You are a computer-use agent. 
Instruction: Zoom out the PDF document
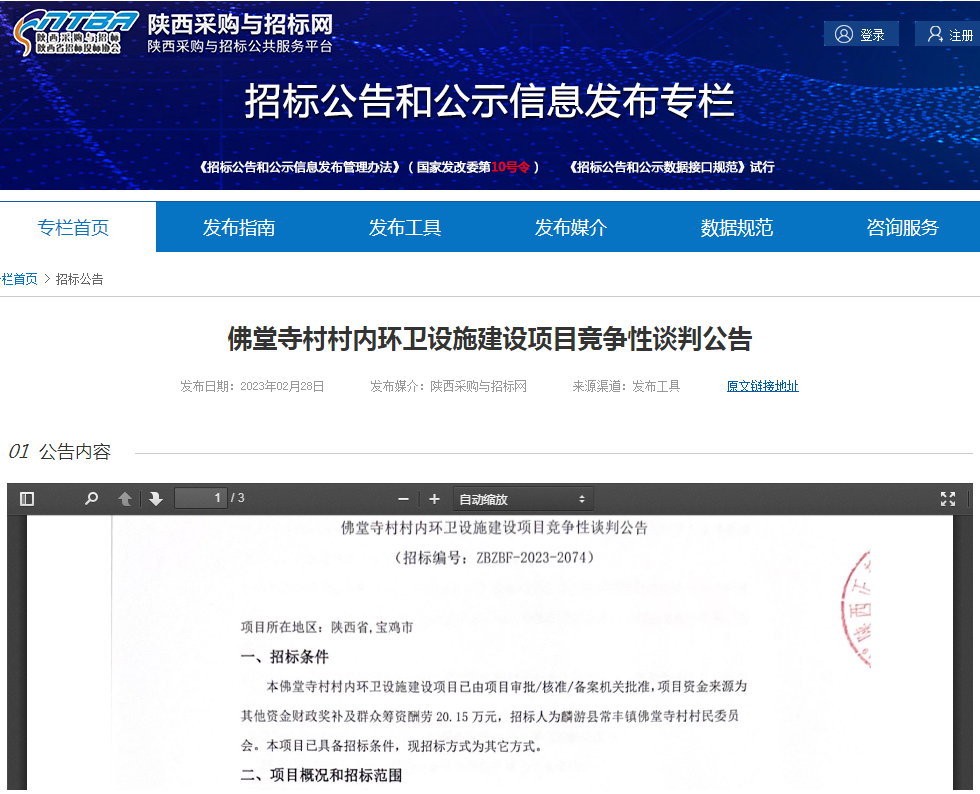pyautogui.click(x=403, y=499)
